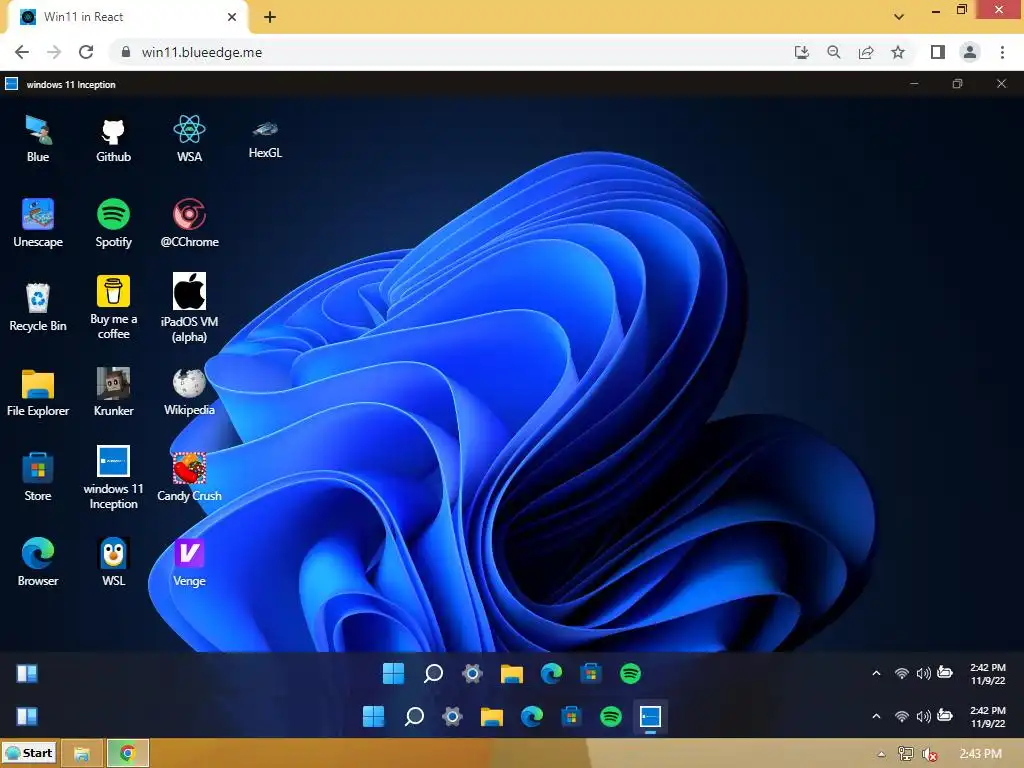
Task: Bookmark this page with star icon
Action: (x=898, y=52)
